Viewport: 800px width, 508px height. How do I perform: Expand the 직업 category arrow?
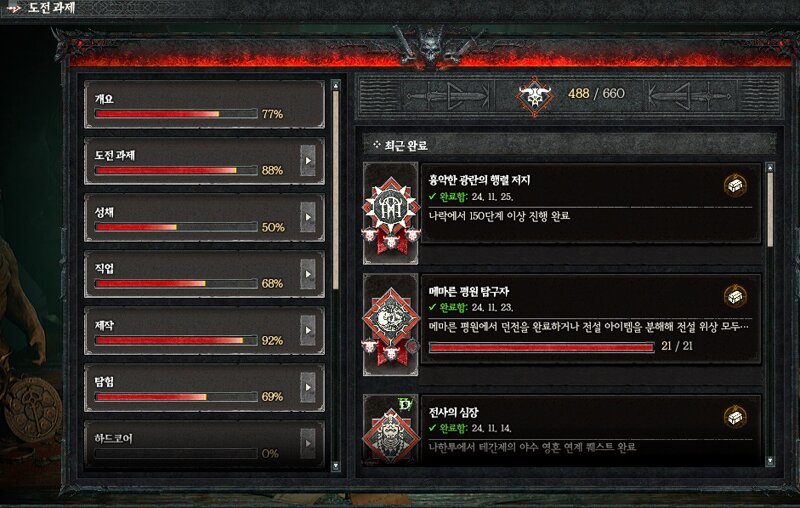pyautogui.click(x=308, y=274)
